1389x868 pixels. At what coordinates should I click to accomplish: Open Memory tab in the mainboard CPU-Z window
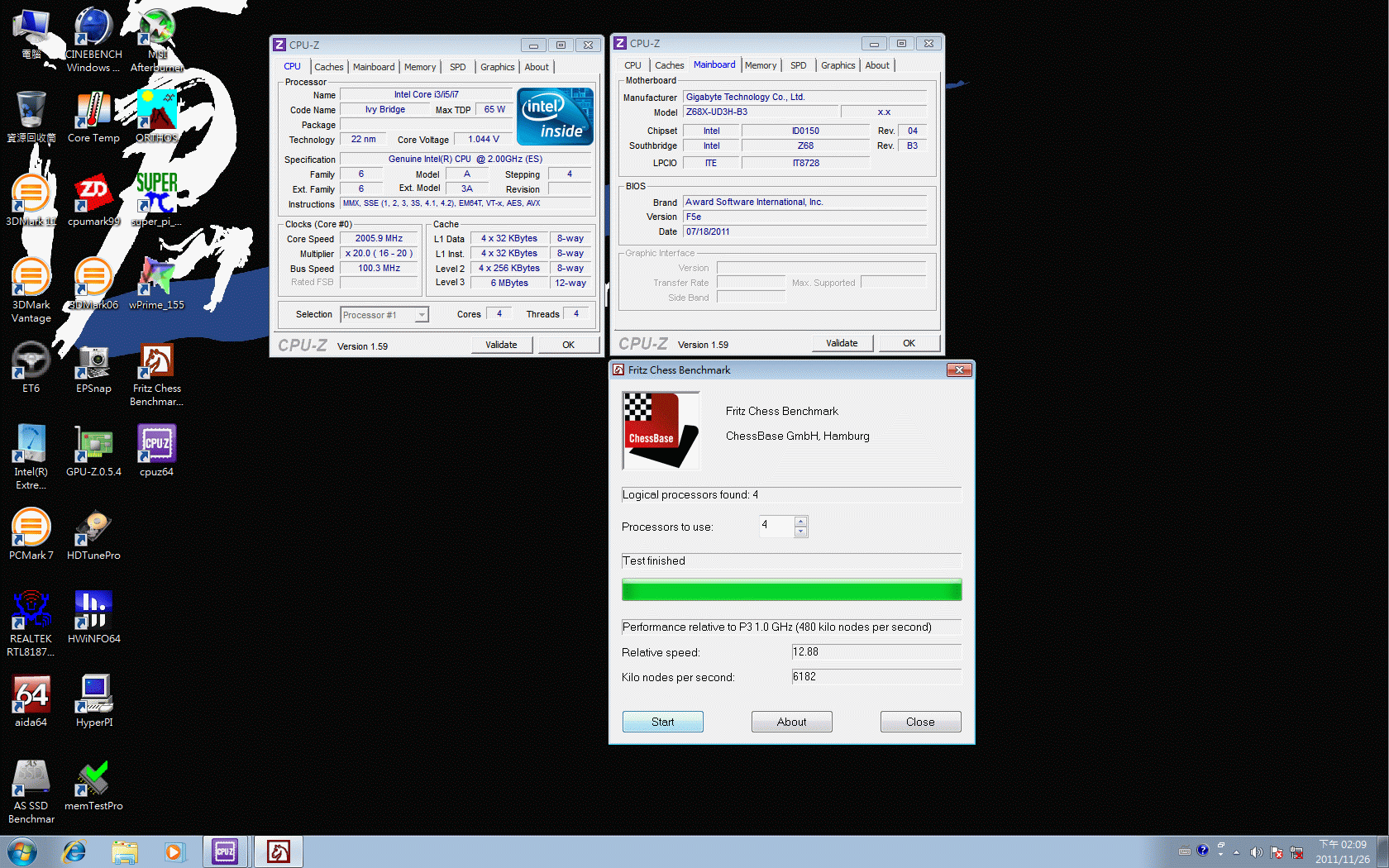click(x=761, y=65)
